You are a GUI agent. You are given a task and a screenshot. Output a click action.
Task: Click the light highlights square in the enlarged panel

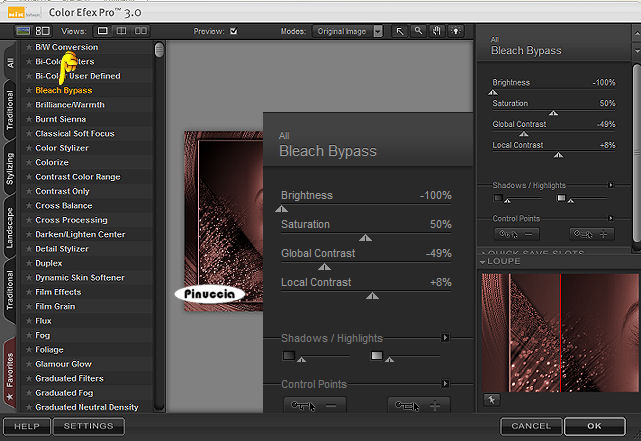pos(377,356)
